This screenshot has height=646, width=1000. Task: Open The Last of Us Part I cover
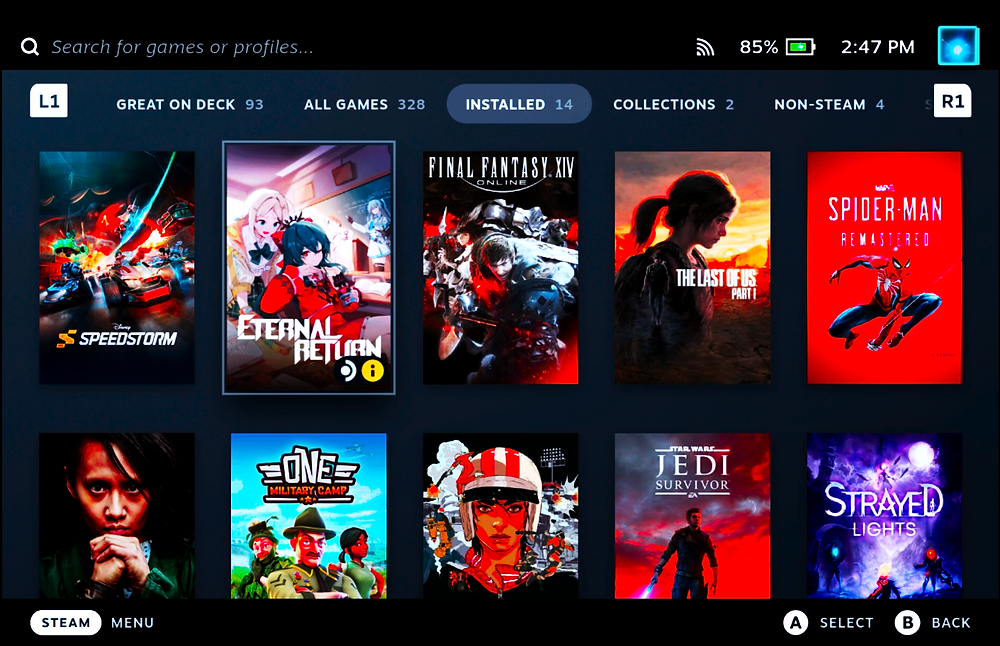tap(693, 268)
